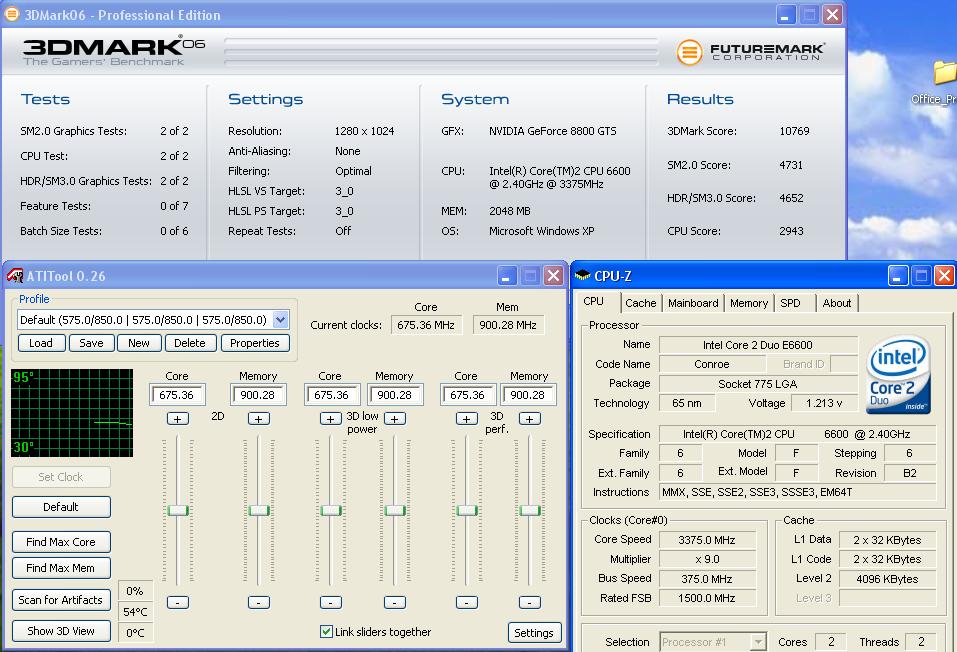Click the Rated FSB 1500.0 MHz value
Image resolution: width=957 pixels, height=652 pixels.
point(707,598)
